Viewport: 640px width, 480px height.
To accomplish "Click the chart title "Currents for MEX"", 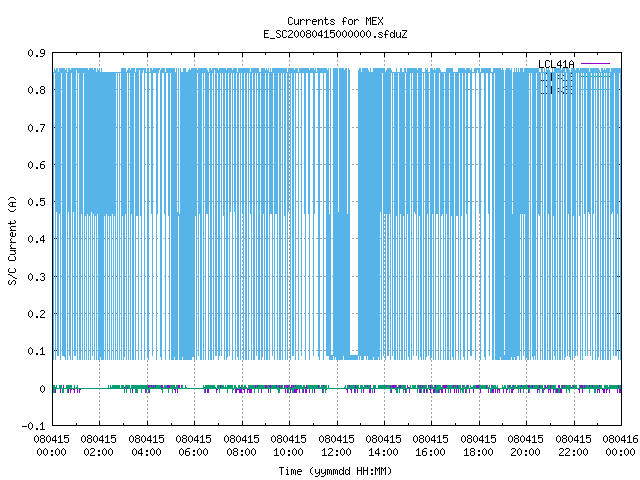I will tap(335, 21).
